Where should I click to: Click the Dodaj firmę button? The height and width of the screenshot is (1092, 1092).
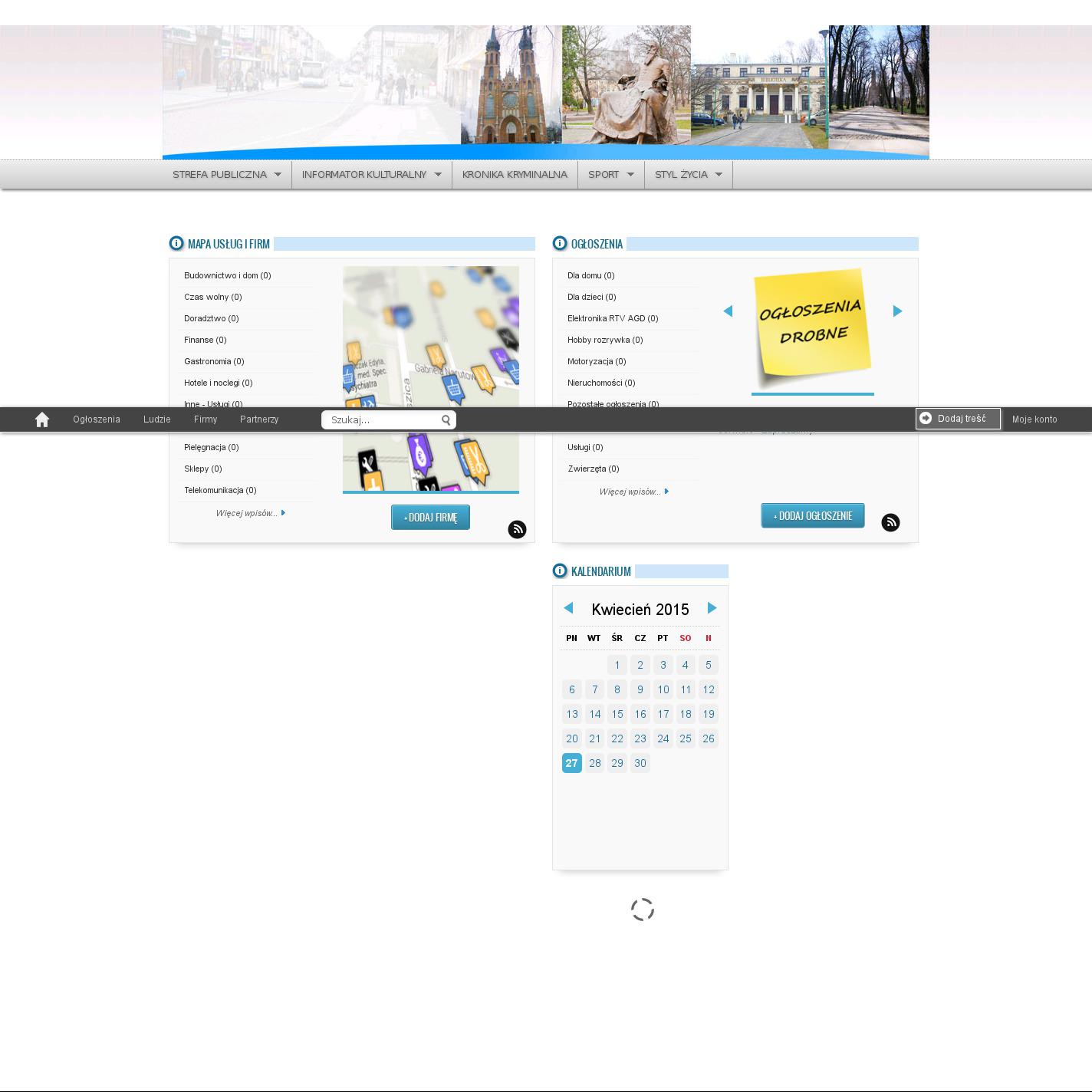tap(430, 518)
